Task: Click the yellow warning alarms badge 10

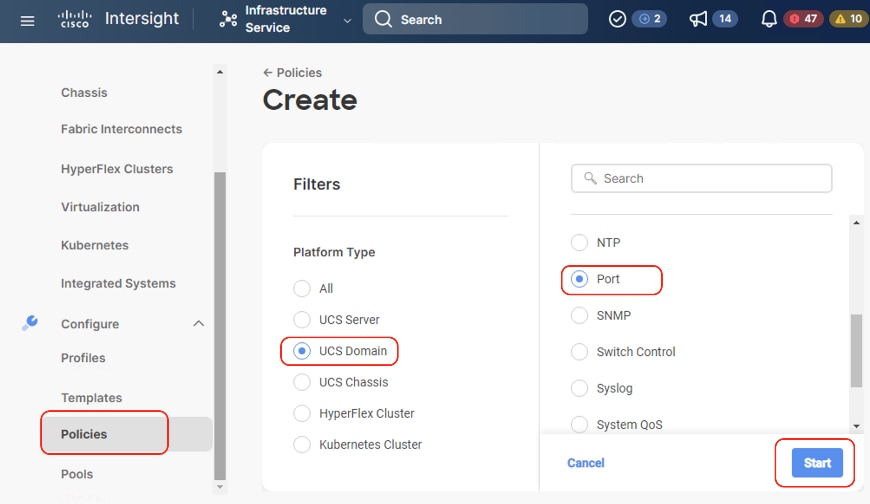Action: [849, 19]
